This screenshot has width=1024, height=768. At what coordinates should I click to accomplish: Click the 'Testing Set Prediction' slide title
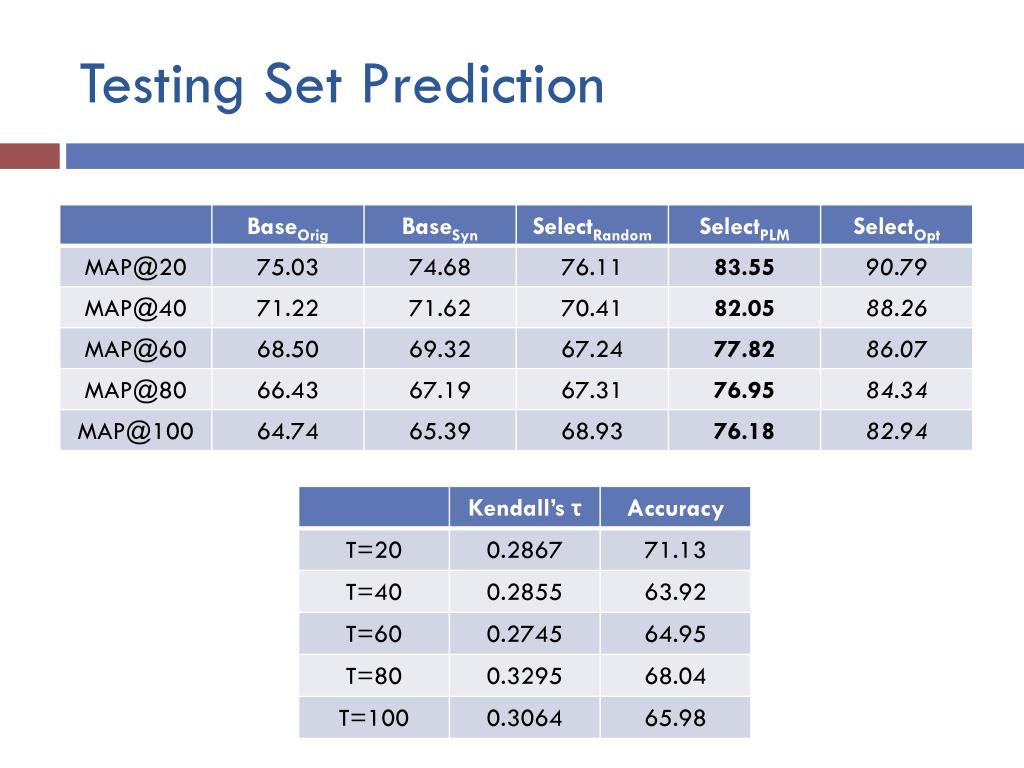[342, 84]
